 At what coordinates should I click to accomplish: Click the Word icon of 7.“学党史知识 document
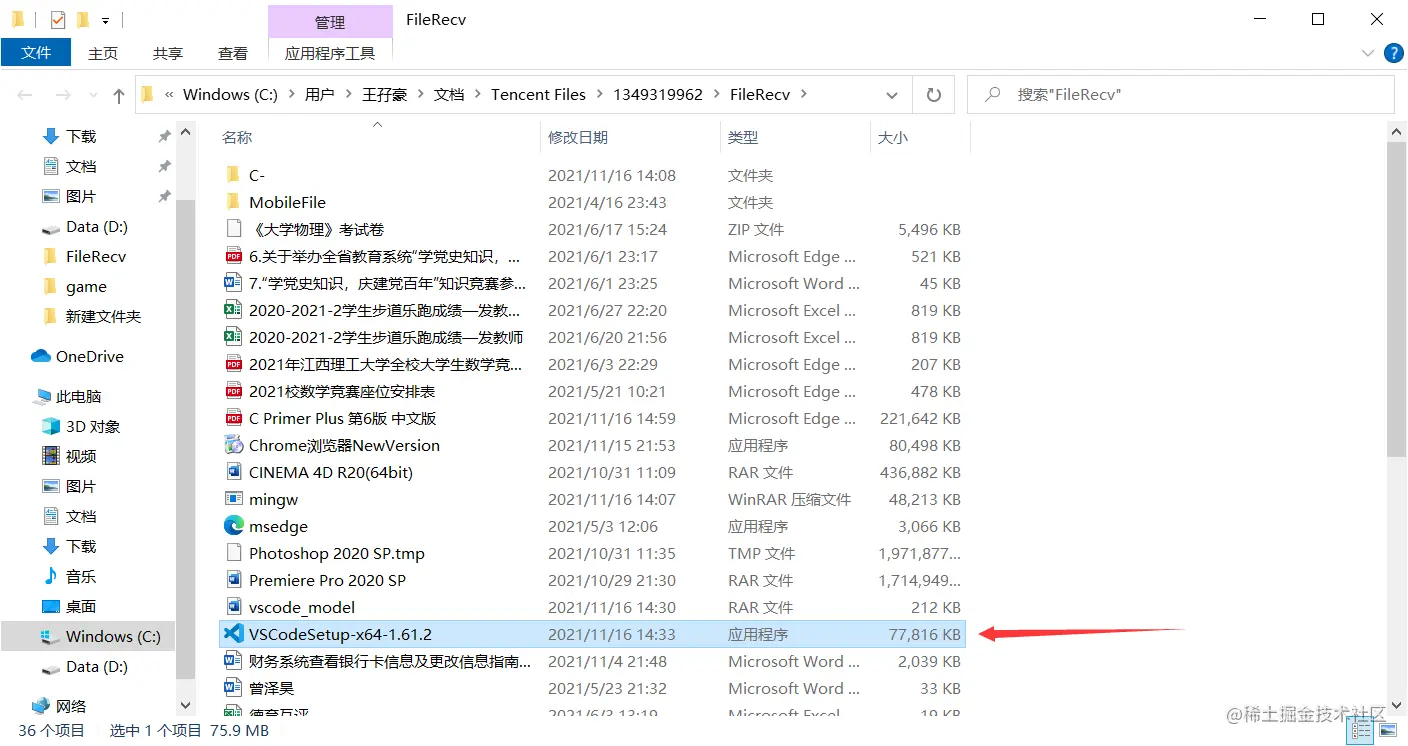tap(233, 283)
